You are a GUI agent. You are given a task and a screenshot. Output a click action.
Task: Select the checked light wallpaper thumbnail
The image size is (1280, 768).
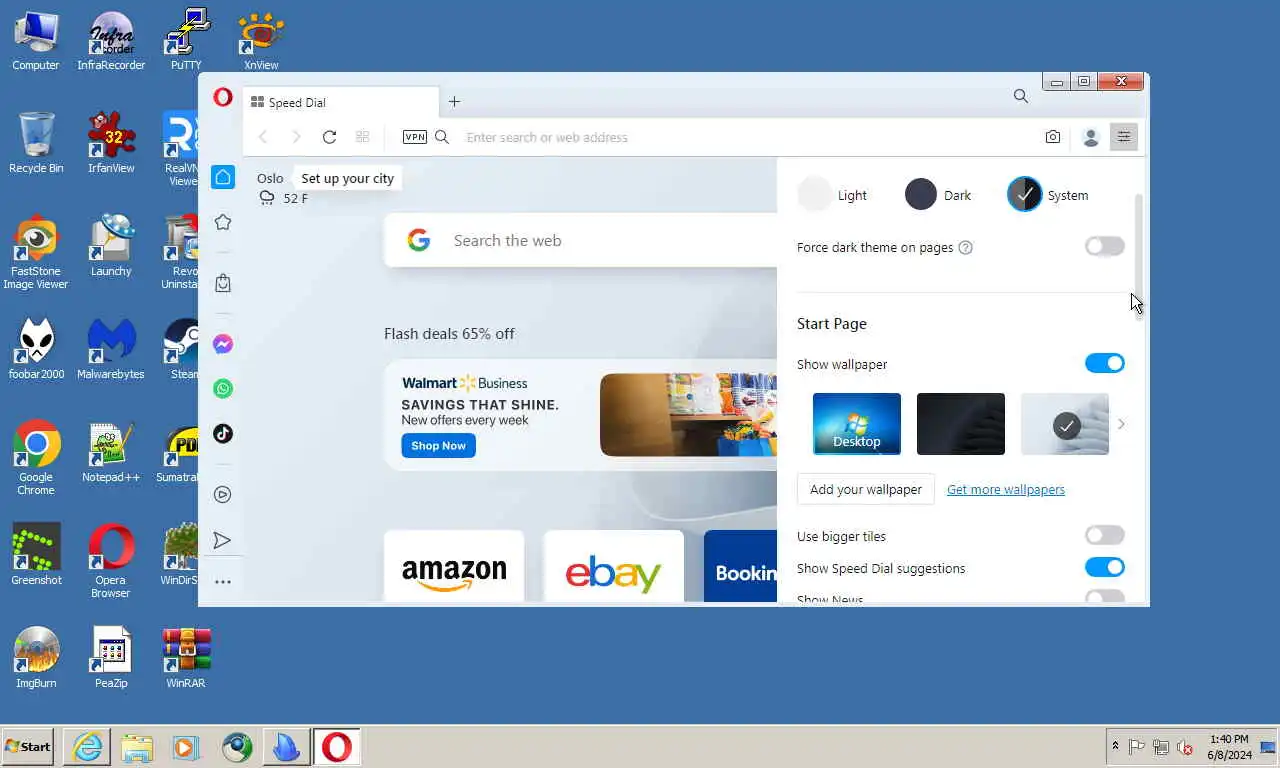click(1065, 424)
